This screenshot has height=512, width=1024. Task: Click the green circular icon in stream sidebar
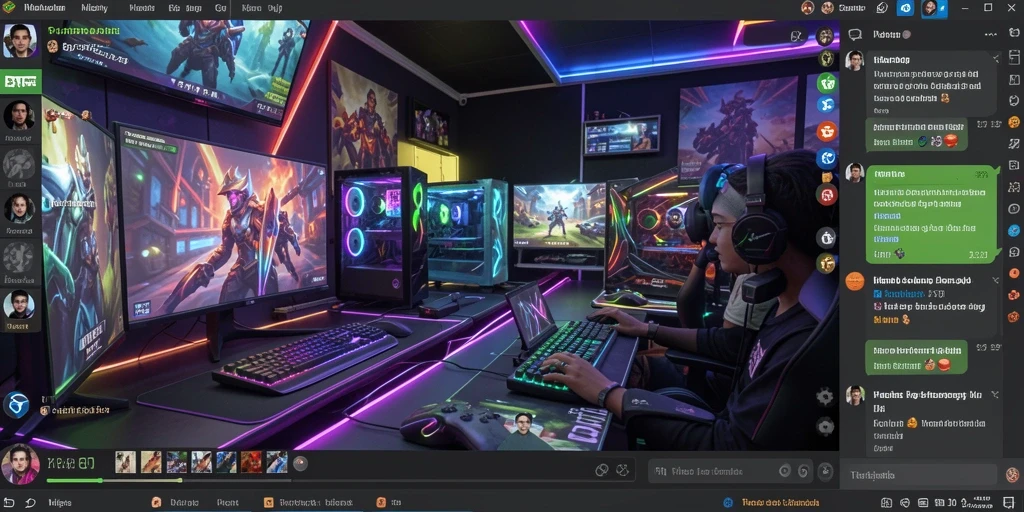pyautogui.click(x=827, y=82)
